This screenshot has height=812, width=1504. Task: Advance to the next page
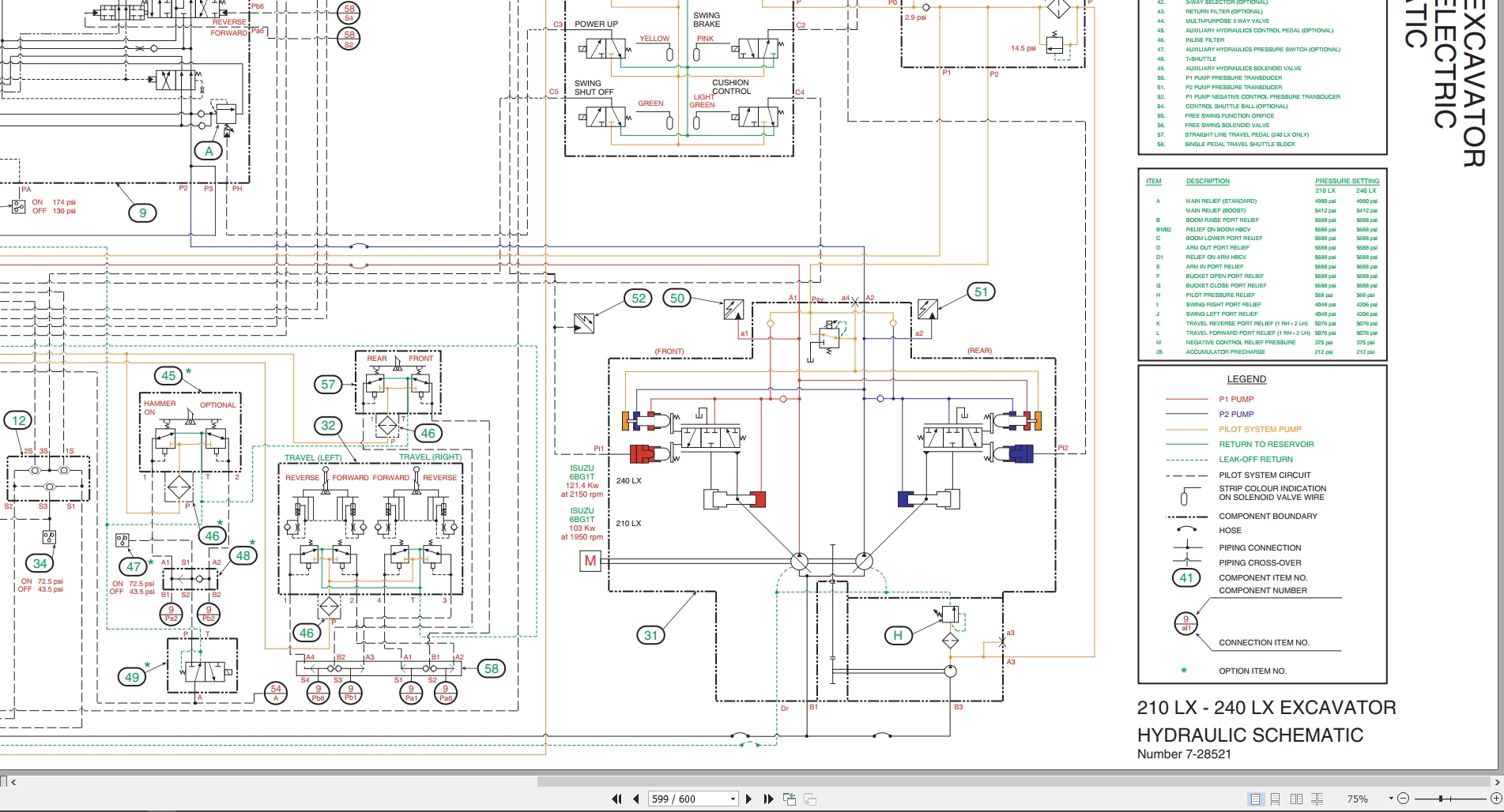(x=748, y=799)
